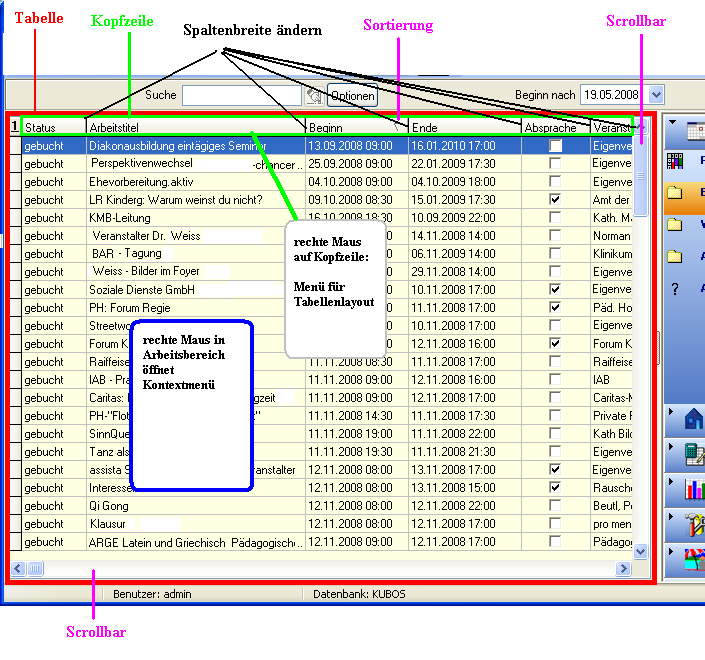Click the horizontal scrollbar right arrow
705x660 pixels.
(623, 569)
